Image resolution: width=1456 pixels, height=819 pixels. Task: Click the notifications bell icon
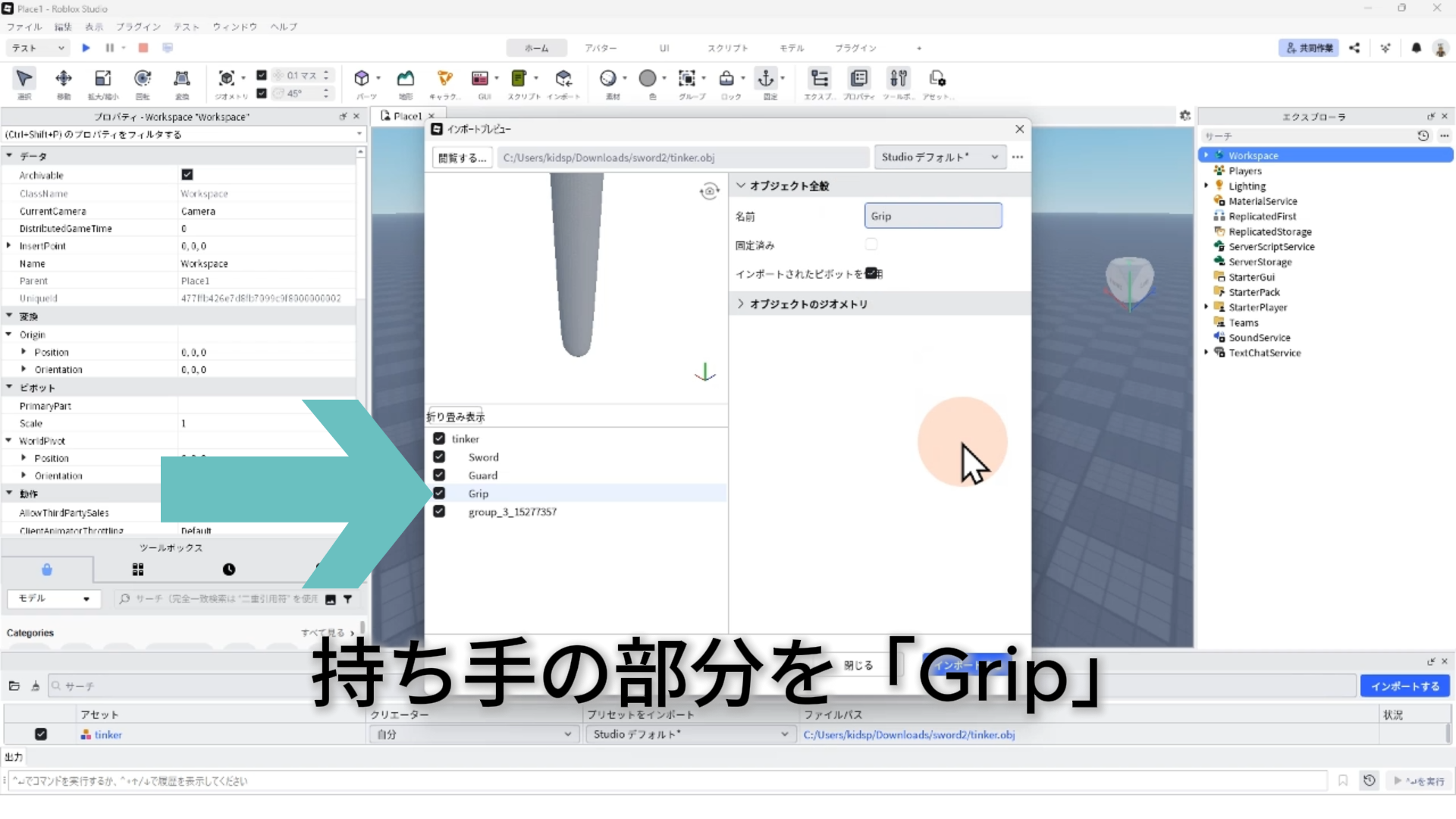pyautogui.click(x=1416, y=48)
